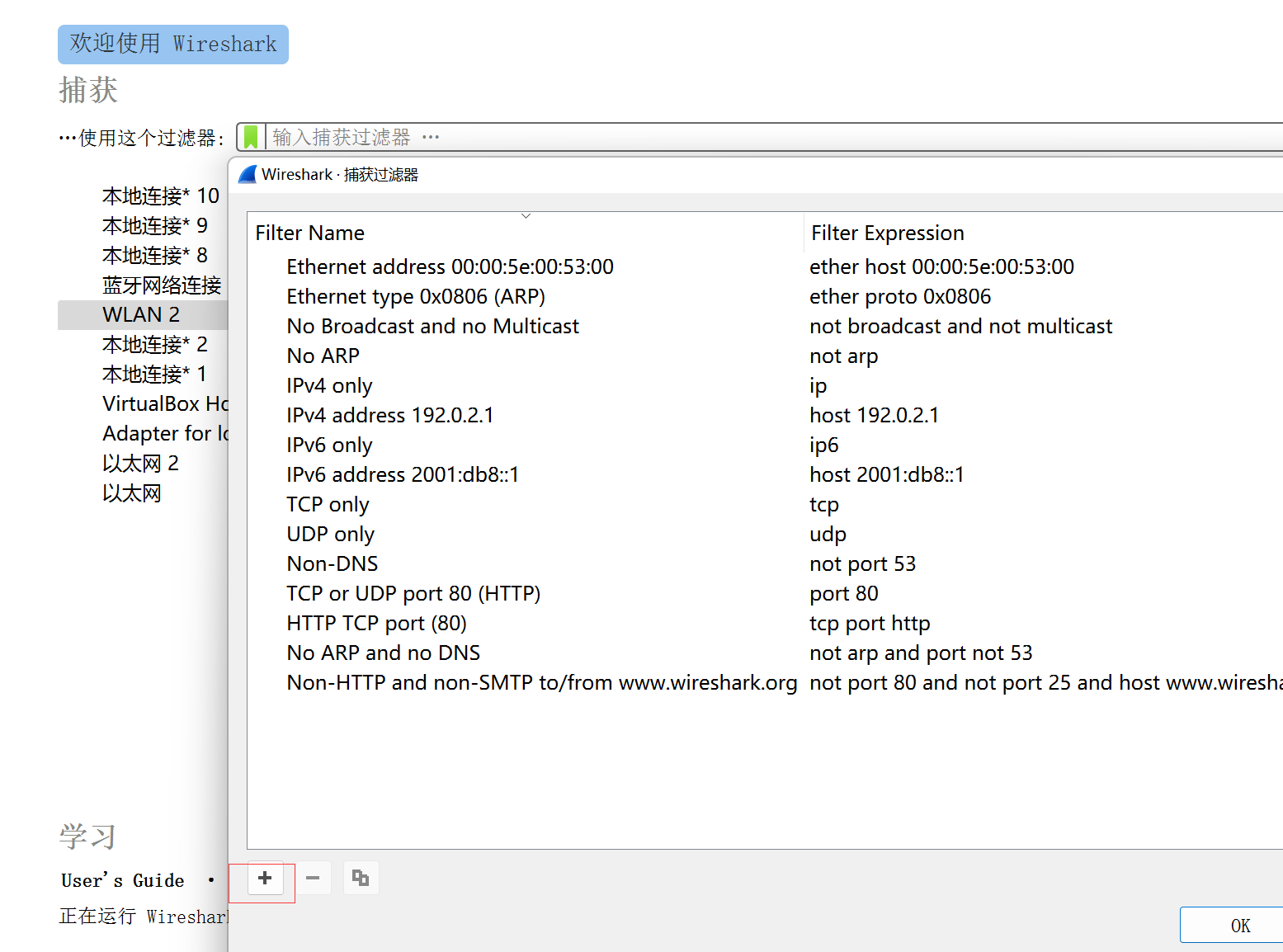Select the Non-HTTP and non-SMTP wireshark.org filter
The height and width of the screenshot is (952, 1283).
tap(542, 682)
